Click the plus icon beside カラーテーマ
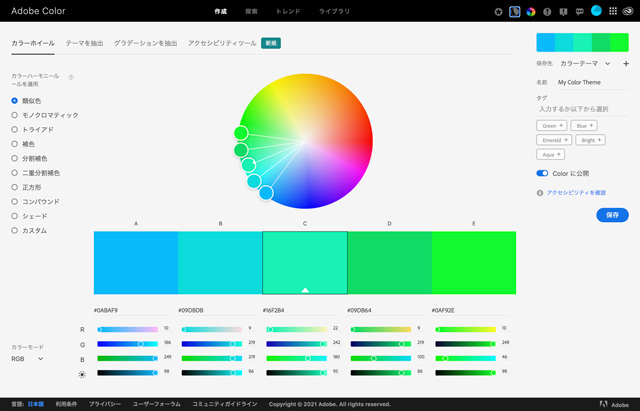The image size is (640, 411). point(626,64)
